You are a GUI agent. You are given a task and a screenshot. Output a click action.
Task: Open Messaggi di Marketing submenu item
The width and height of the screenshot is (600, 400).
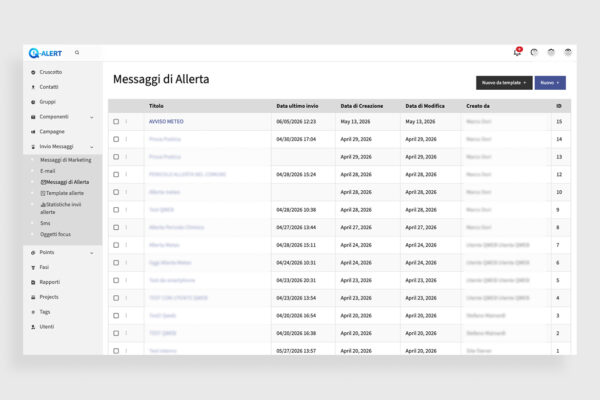click(x=65, y=160)
